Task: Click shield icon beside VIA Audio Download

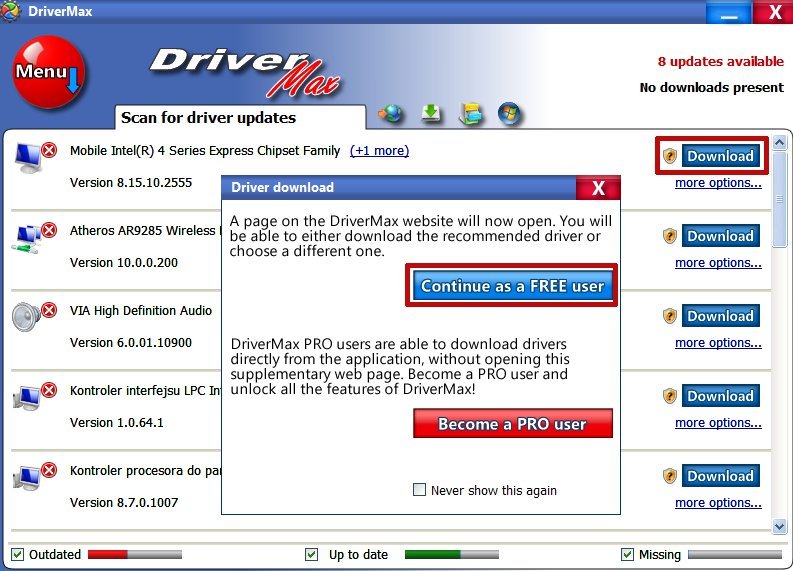Action: (x=670, y=316)
